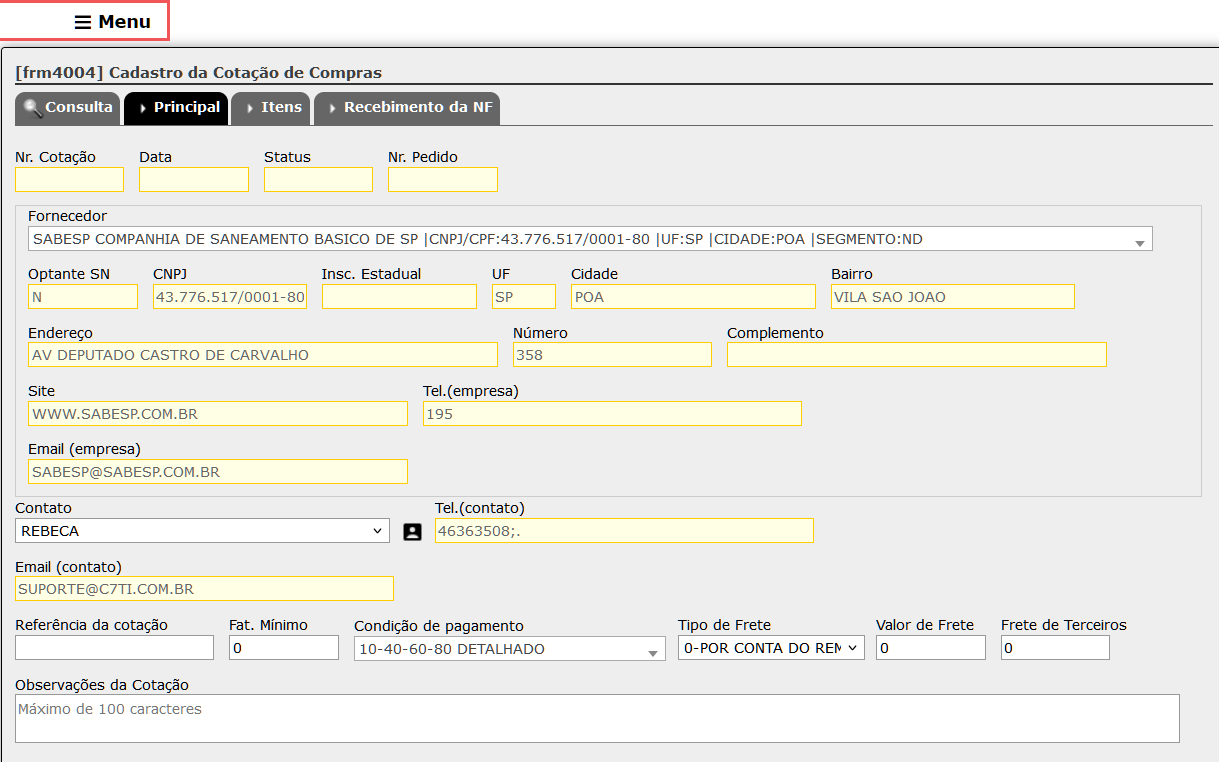
Task: Open the Tipo de Frete dropdown
Action: 770,648
